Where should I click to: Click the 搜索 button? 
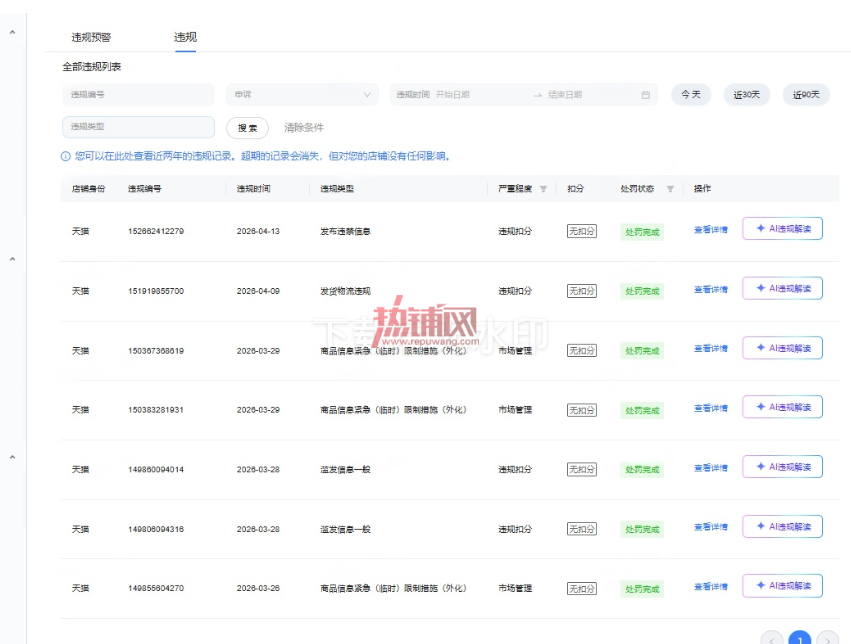[247, 128]
